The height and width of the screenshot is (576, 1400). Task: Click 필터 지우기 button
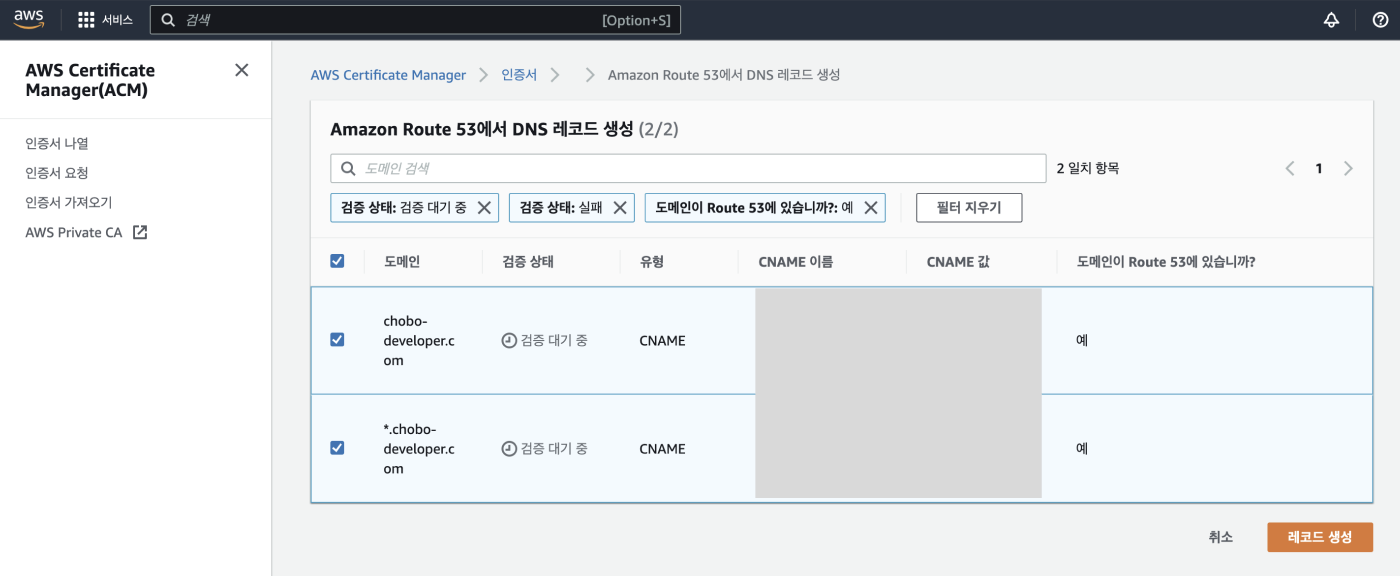point(969,208)
